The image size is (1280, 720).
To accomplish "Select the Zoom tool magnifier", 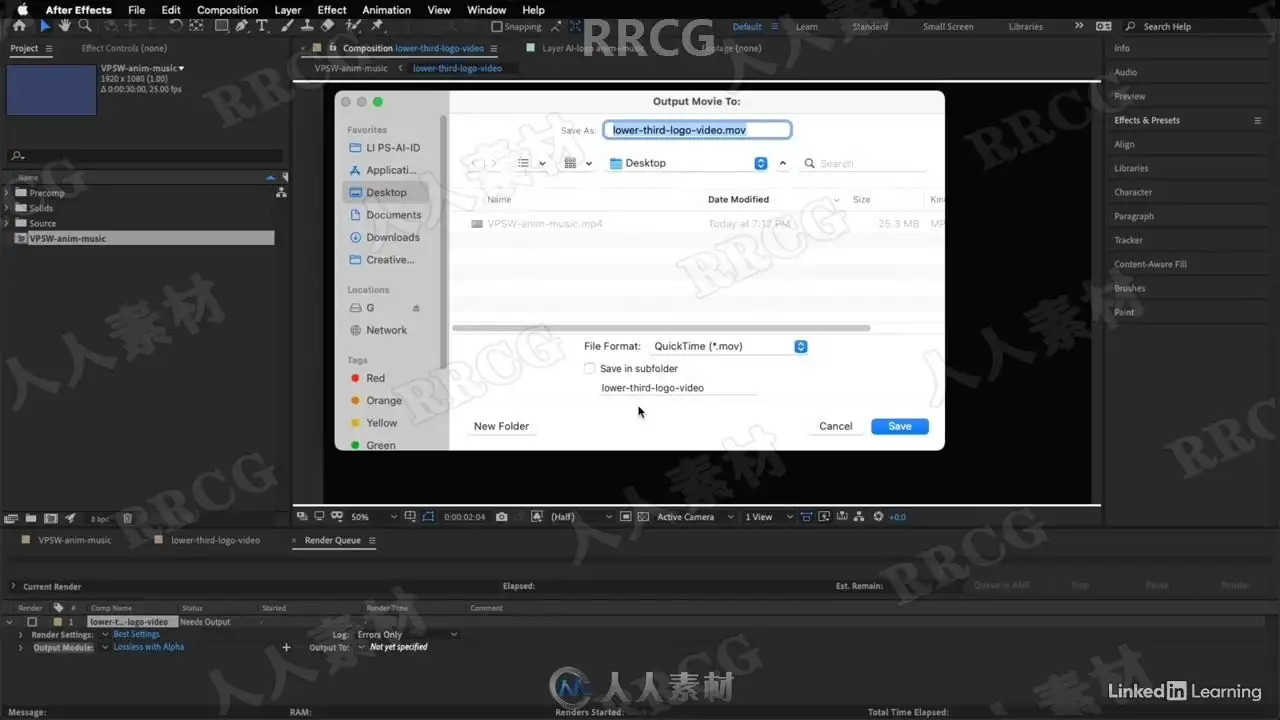I will (x=85, y=26).
